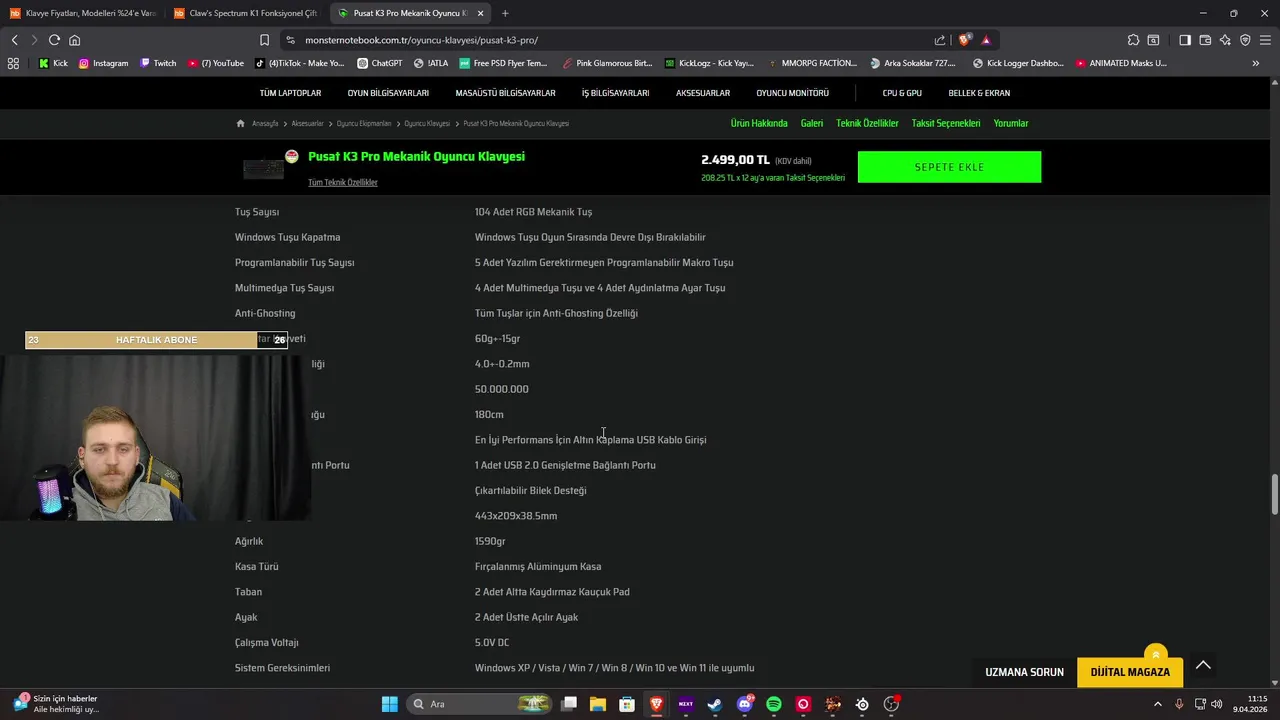The image size is (1280, 720).
Task: Click the UZMANA SORUN button
Action: click(x=1024, y=672)
